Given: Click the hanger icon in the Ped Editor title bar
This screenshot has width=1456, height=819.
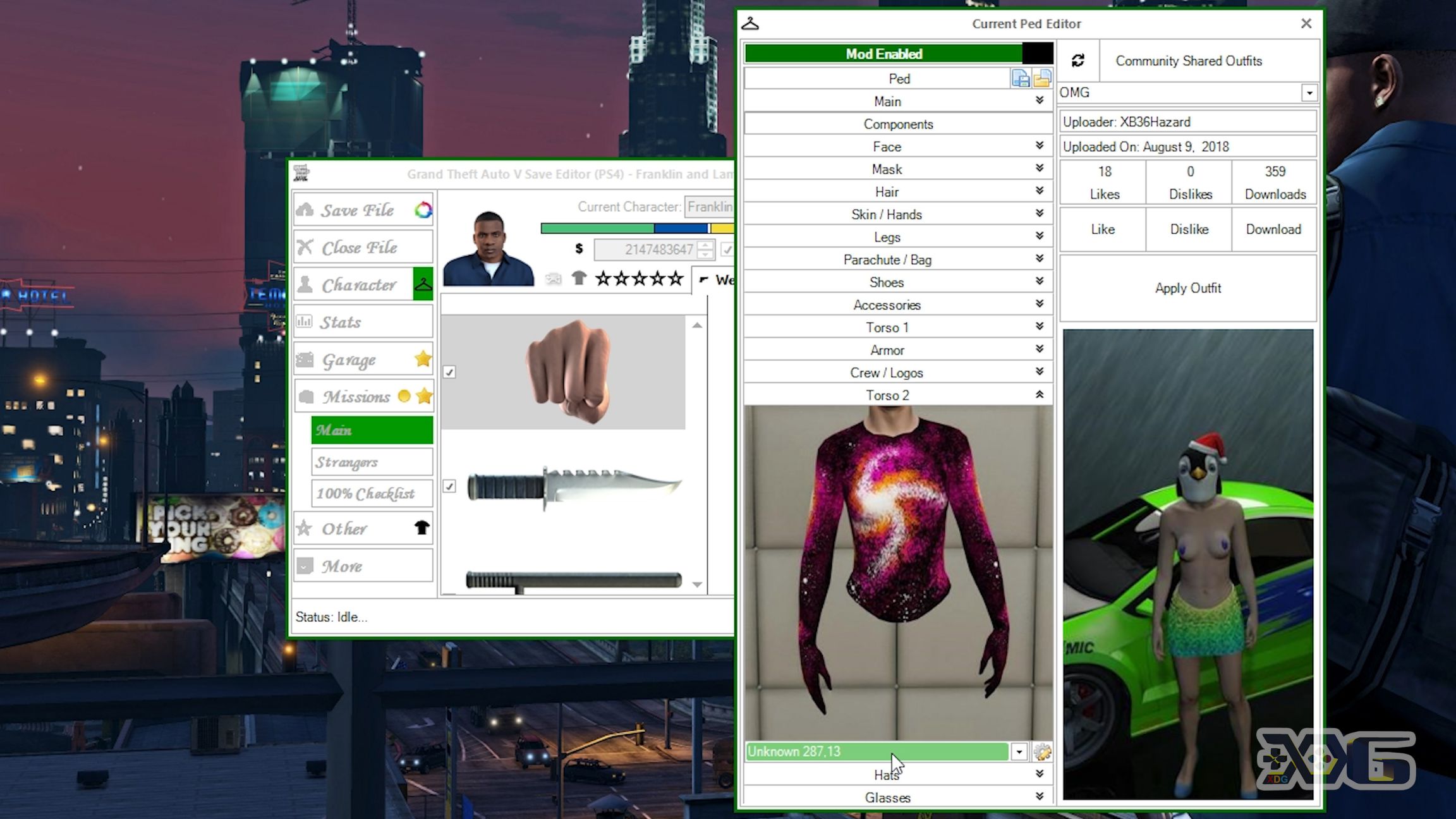Looking at the screenshot, I should click(750, 23).
